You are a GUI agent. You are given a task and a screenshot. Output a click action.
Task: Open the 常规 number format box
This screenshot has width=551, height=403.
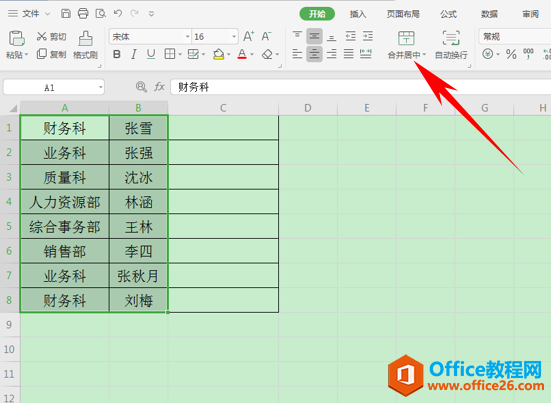515,37
